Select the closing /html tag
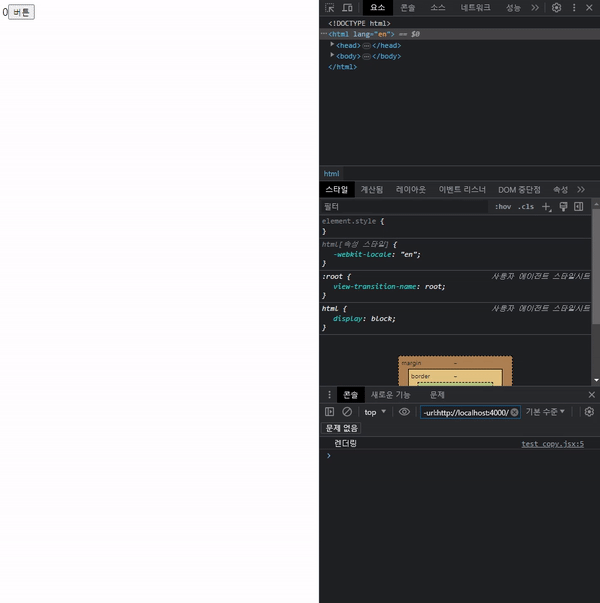The width and height of the screenshot is (600, 603). 342,67
